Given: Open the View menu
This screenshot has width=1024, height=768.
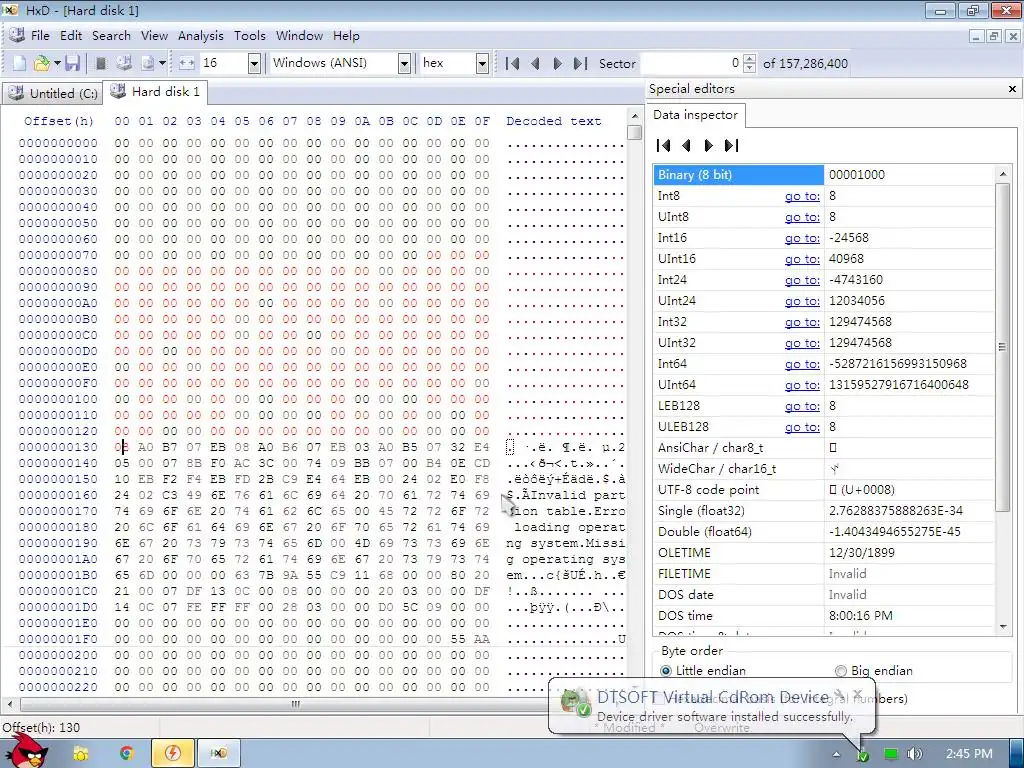Looking at the screenshot, I should (x=154, y=36).
